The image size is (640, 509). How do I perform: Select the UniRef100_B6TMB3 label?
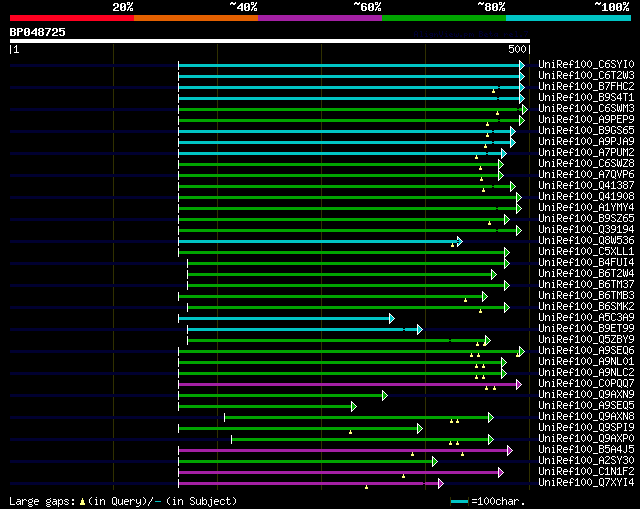tap(586, 296)
